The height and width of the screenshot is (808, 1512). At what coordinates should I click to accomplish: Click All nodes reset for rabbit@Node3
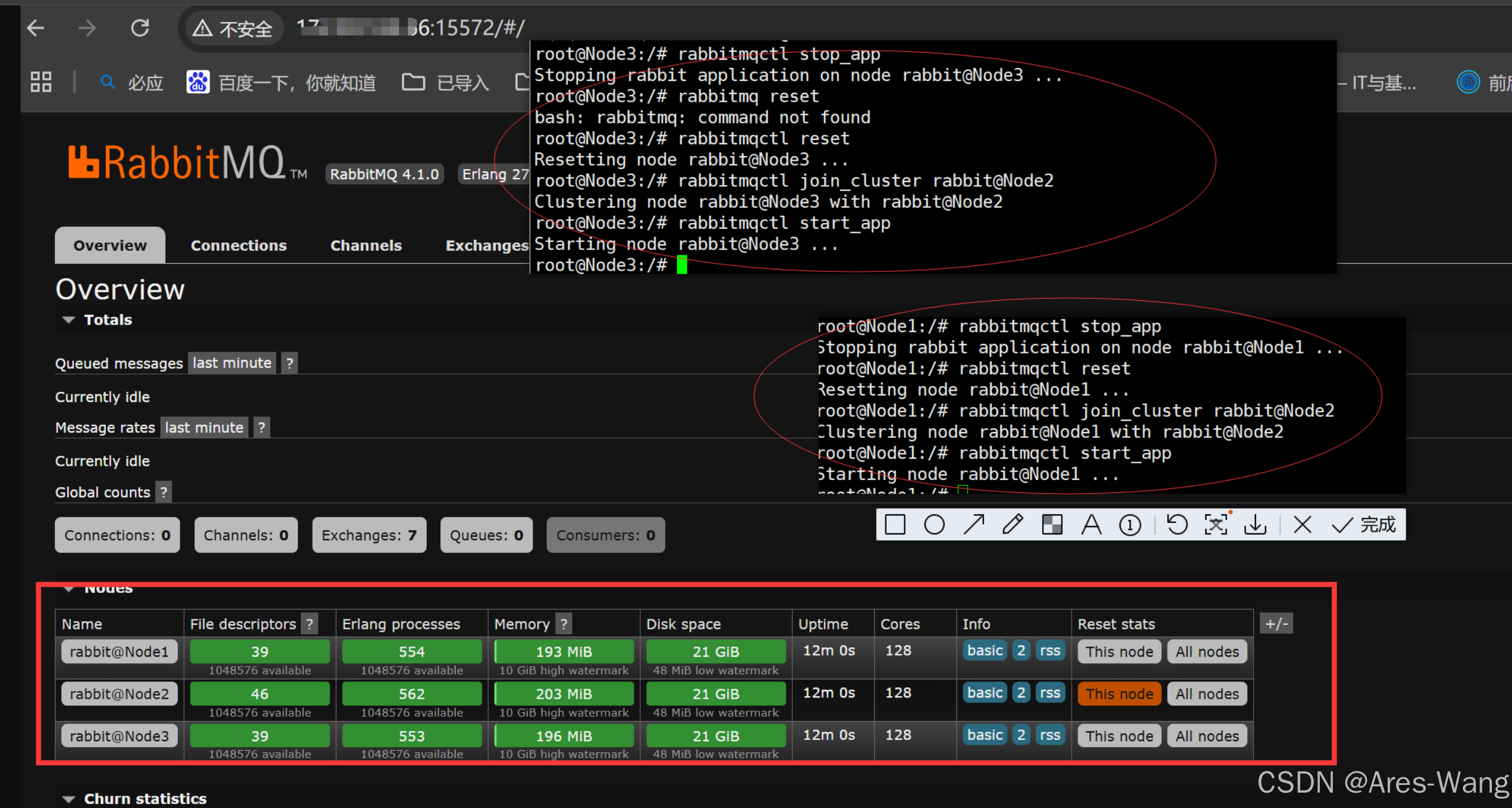pyautogui.click(x=1206, y=736)
